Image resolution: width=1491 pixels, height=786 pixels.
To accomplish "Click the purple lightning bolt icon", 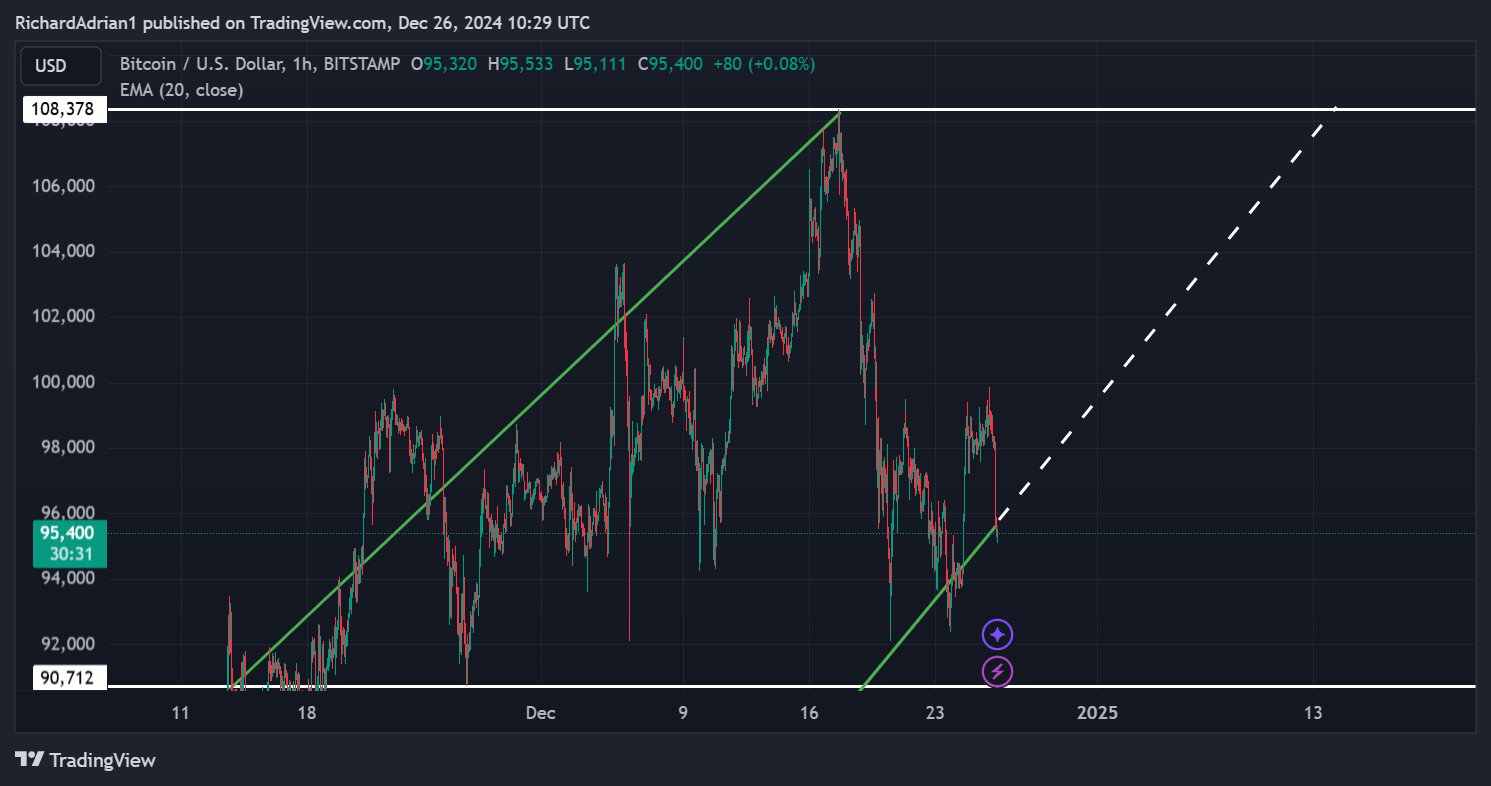I will click(997, 671).
